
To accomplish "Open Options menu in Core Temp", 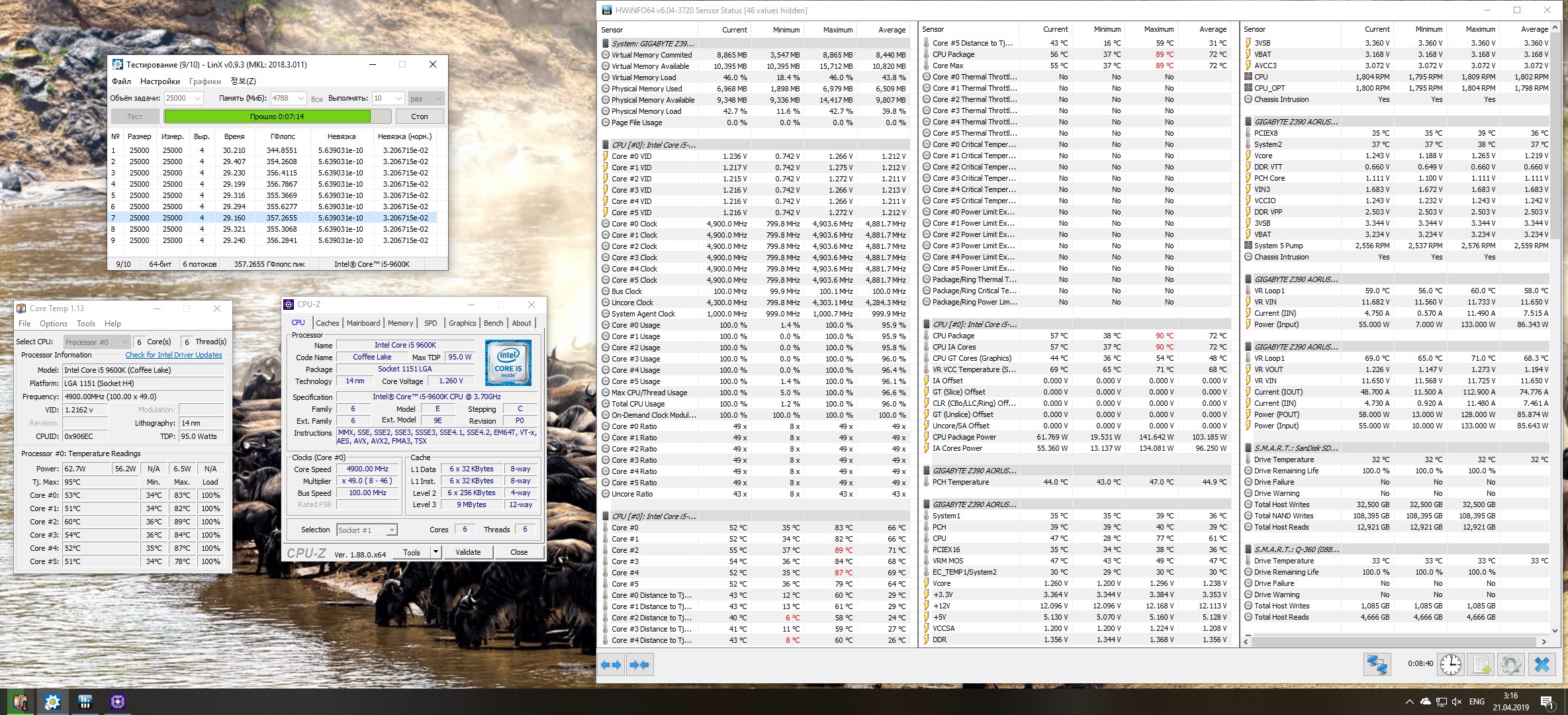I will click(x=53, y=324).
